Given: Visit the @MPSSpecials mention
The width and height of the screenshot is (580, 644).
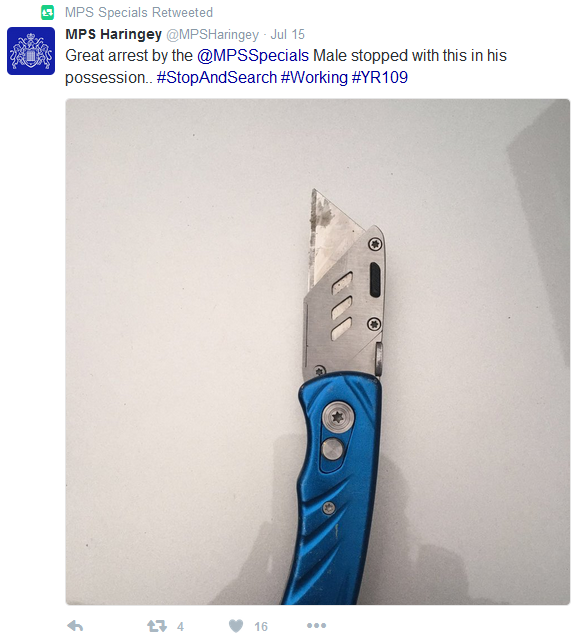Looking at the screenshot, I should pyautogui.click(x=253, y=55).
